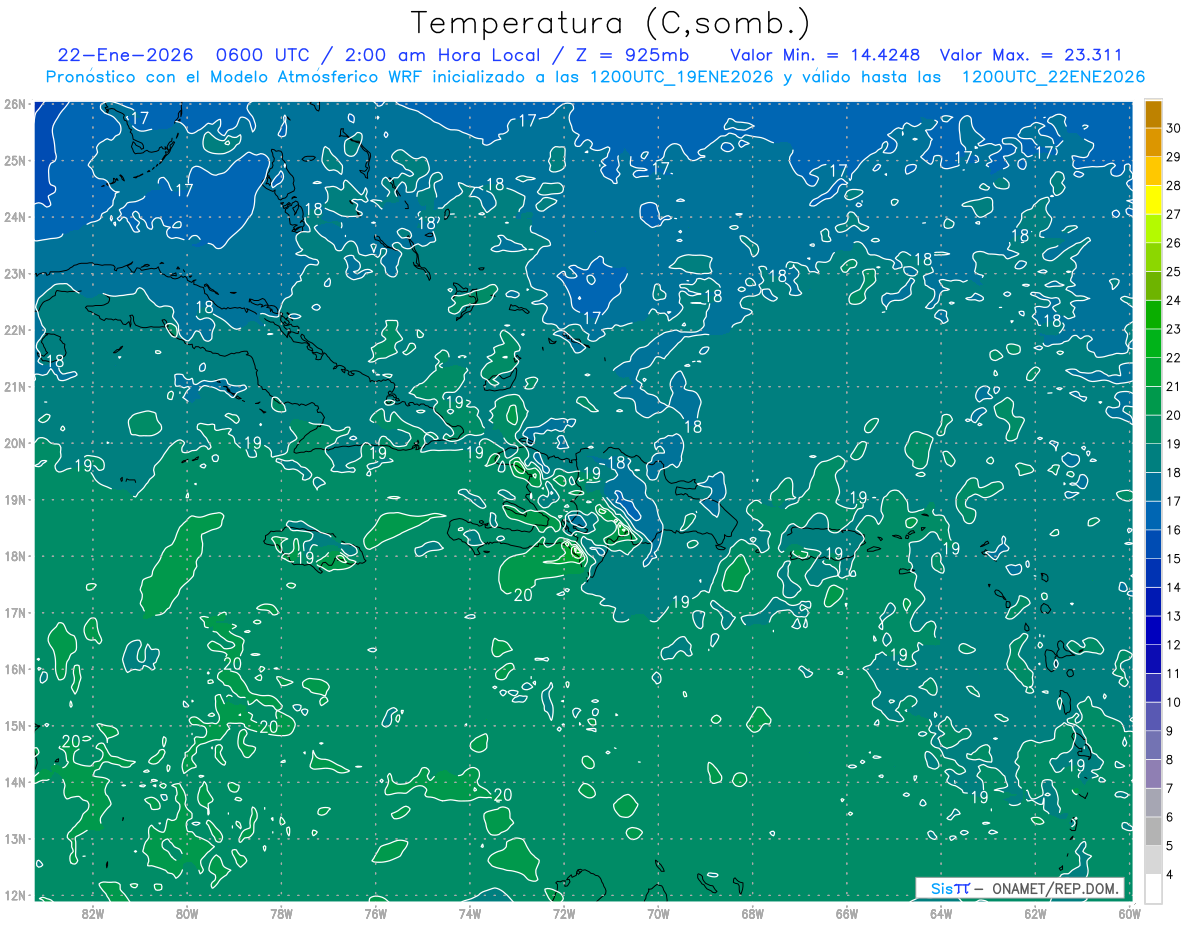
Task: Click the '12N' latitude axis label
Action: [x=14, y=895]
